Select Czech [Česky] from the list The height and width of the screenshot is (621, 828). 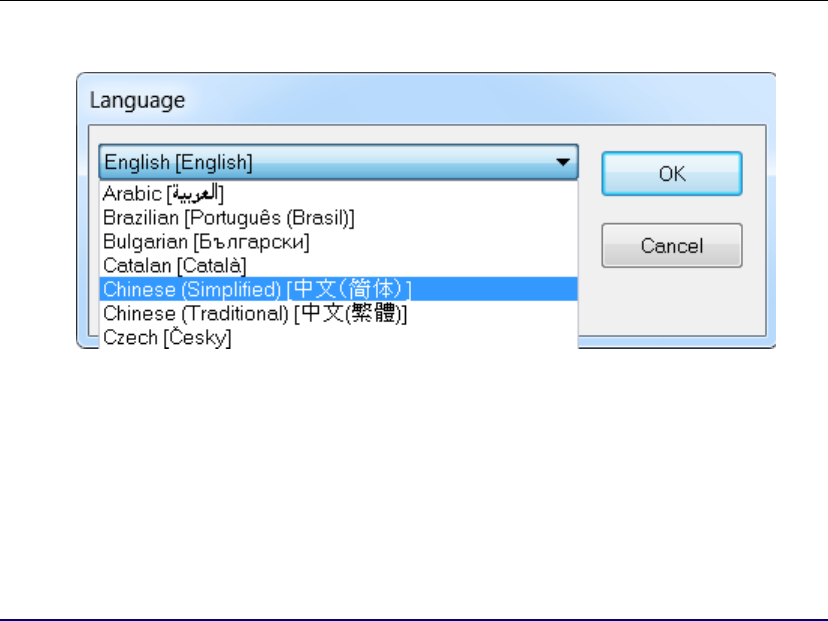(x=167, y=338)
